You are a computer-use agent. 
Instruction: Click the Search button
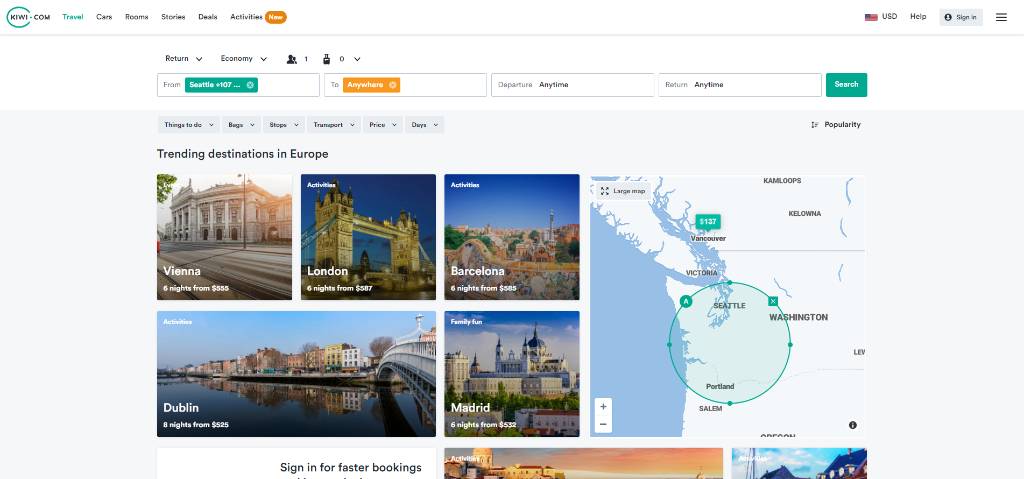[x=846, y=85]
